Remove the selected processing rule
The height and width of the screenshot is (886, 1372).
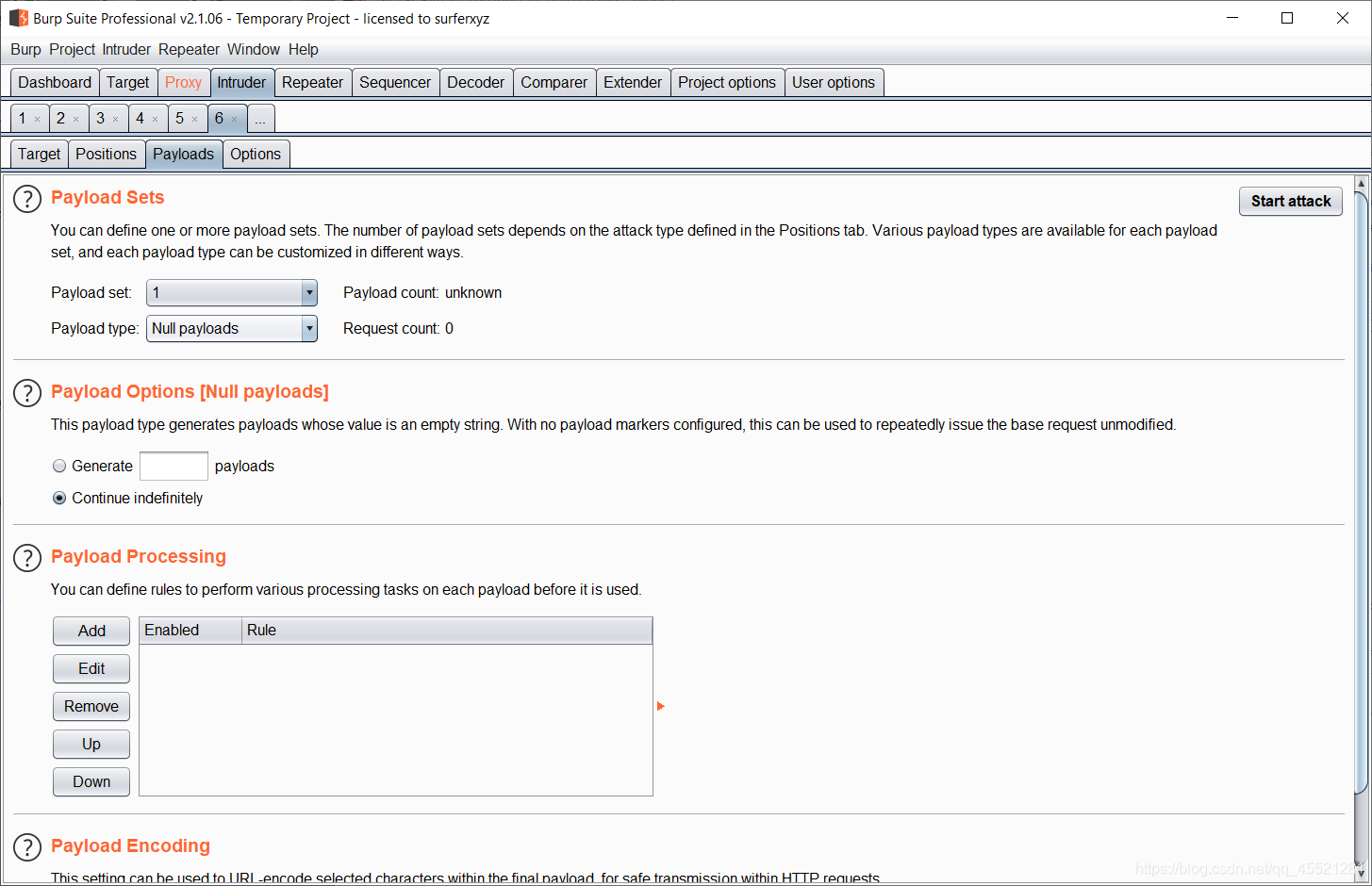(91, 707)
